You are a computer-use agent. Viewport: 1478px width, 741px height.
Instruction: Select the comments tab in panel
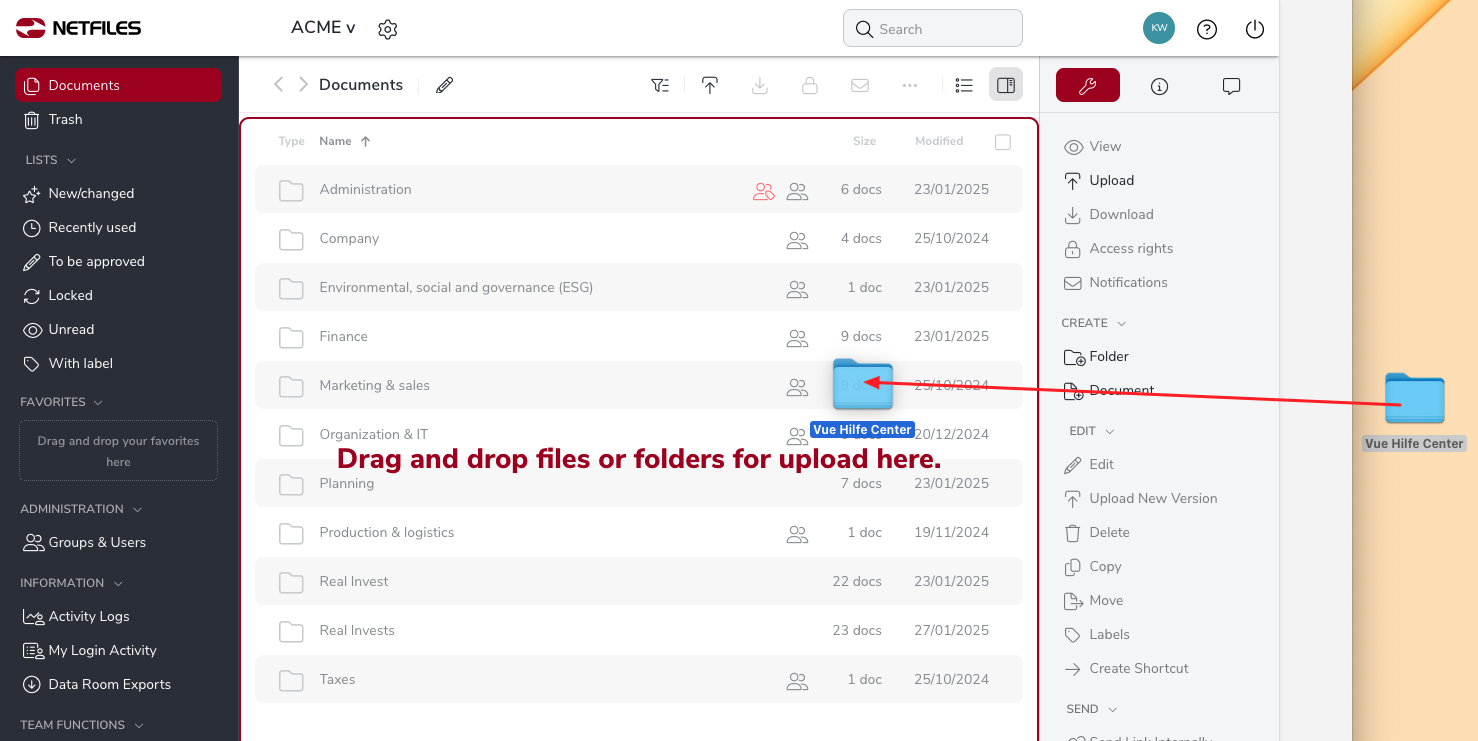click(1232, 86)
